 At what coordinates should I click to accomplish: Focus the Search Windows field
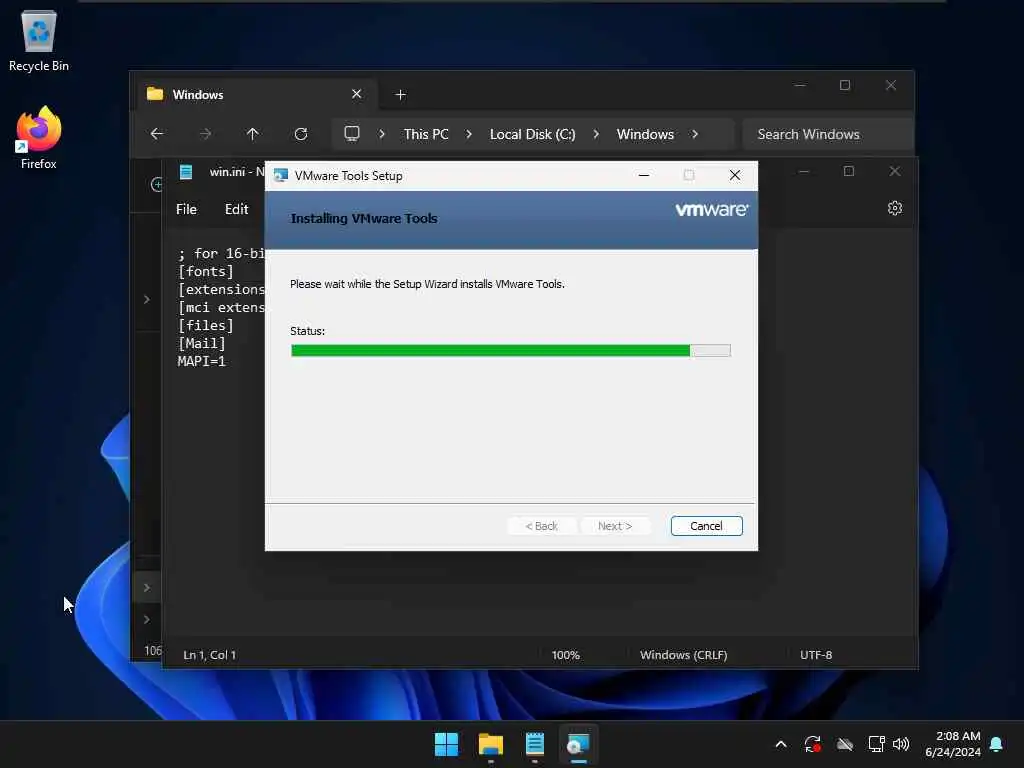[827, 134]
